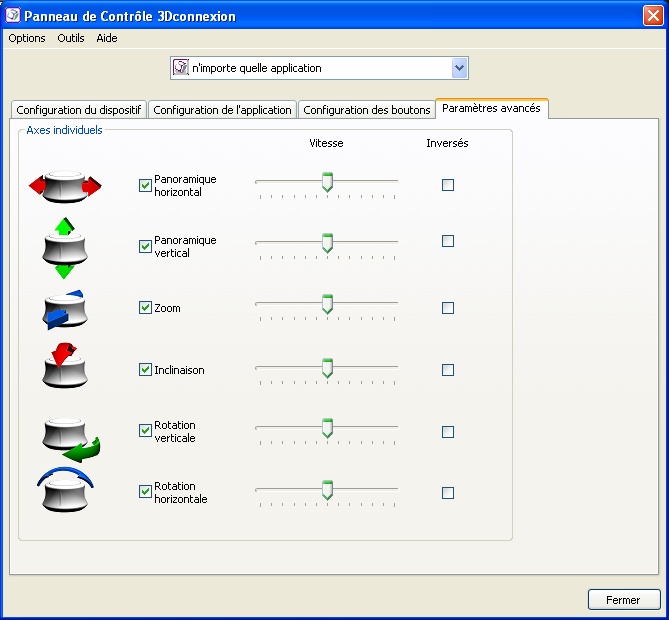Toggle the Rotation verticale checkbox
This screenshot has height=620, width=669.
[145, 431]
